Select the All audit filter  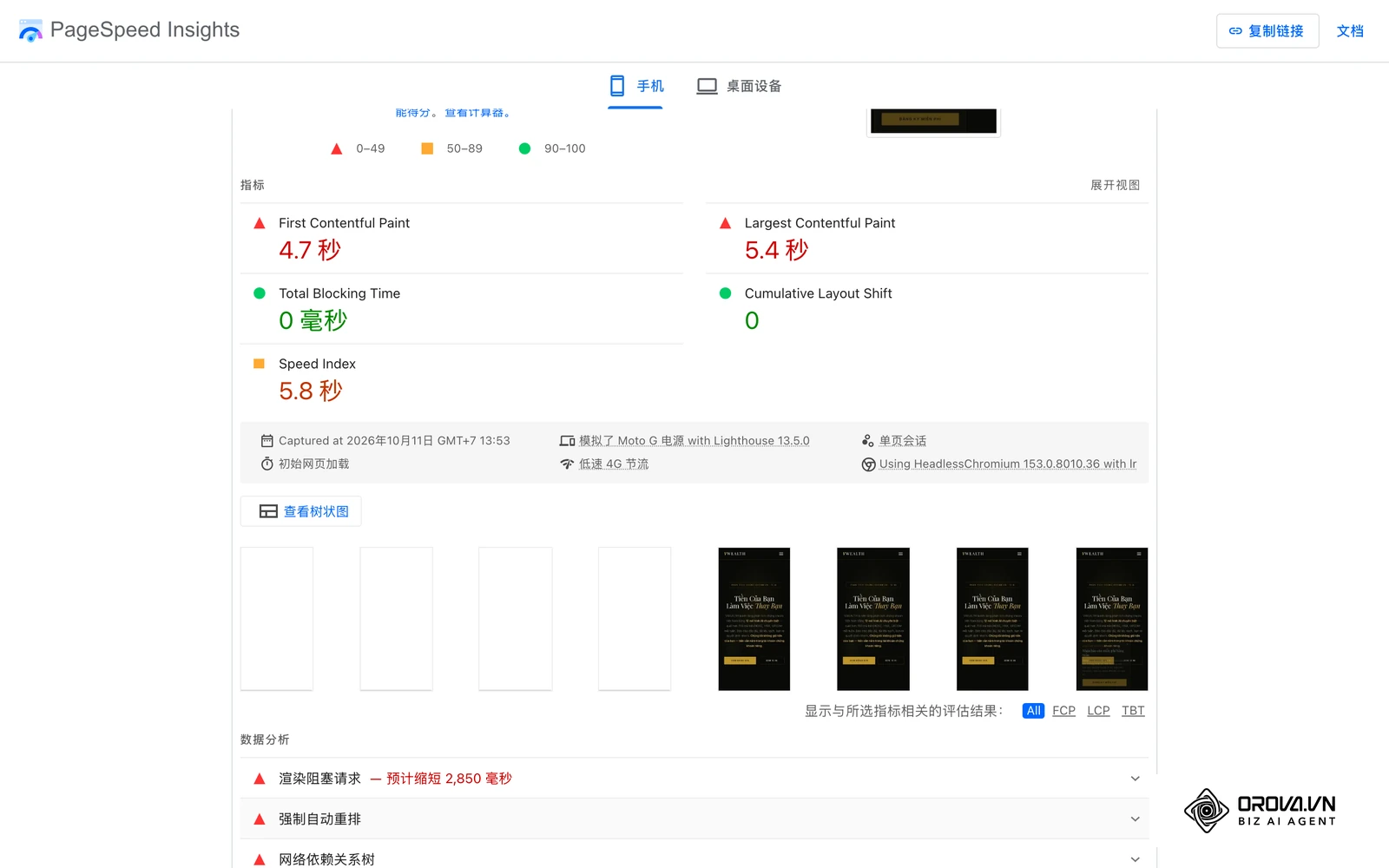click(1033, 711)
